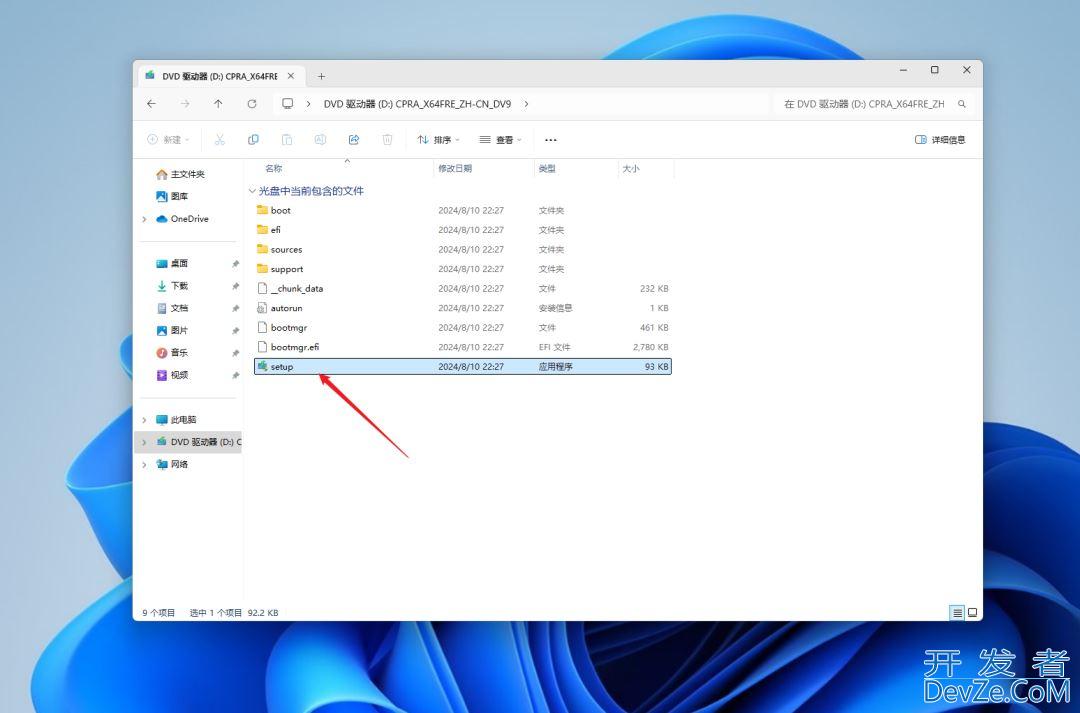Viewport: 1080px width, 713px height.
Task: Switch to details list view in status bar
Action: [x=957, y=612]
